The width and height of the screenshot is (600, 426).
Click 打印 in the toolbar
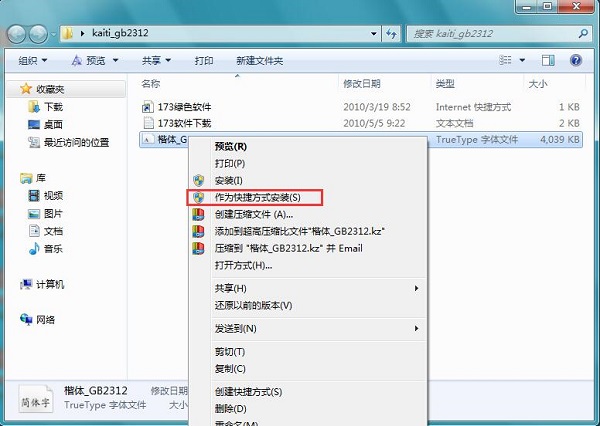pyautogui.click(x=204, y=60)
